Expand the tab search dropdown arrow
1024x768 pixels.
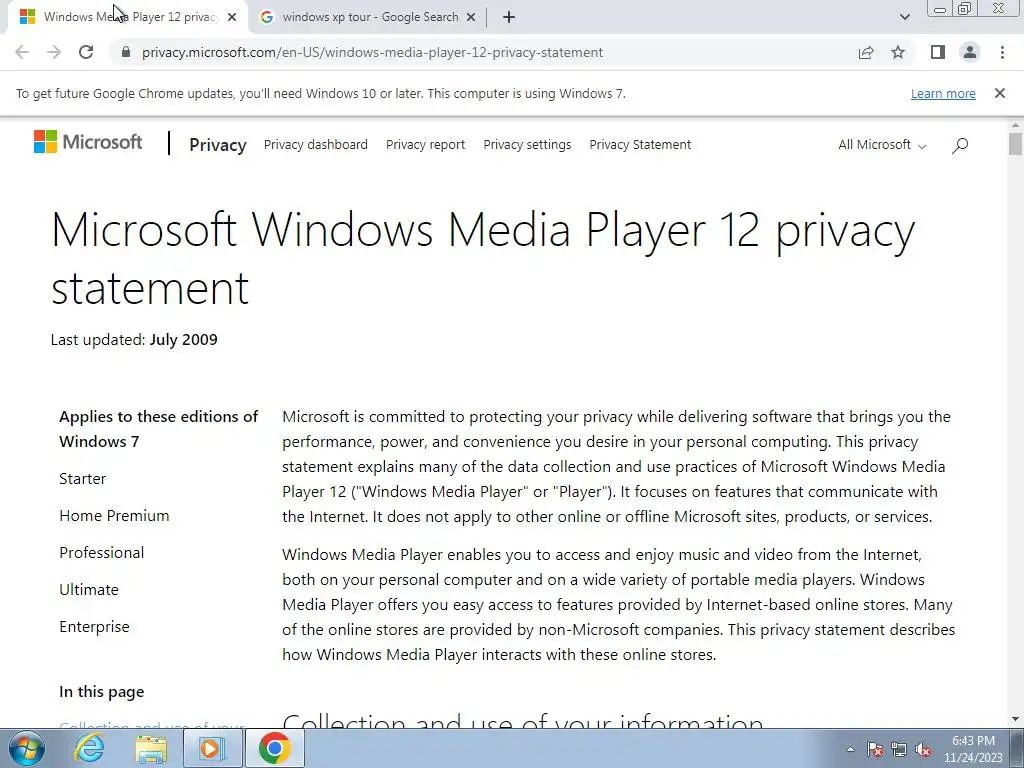point(904,18)
